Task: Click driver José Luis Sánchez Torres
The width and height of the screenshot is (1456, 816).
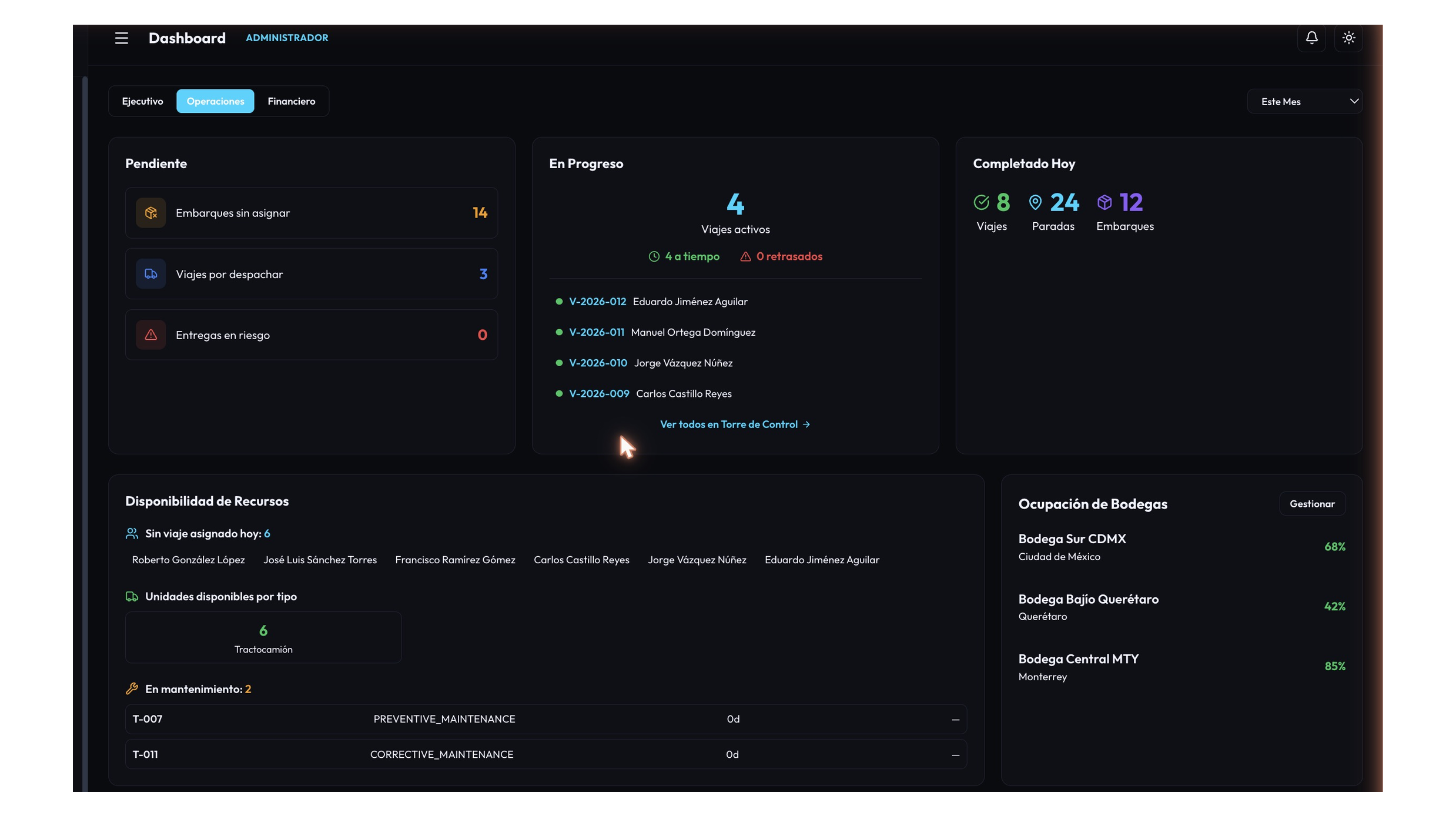Action: (x=320, y=560)
